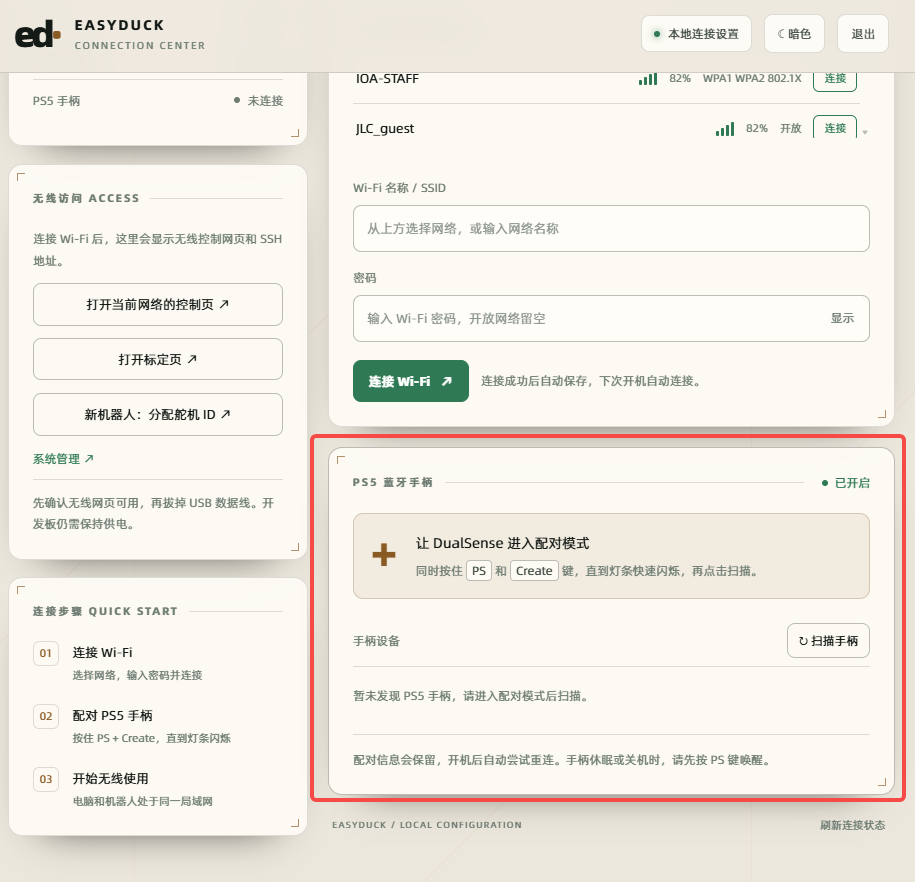Click the 82% value in JLC_guest row

coord(757,128)
